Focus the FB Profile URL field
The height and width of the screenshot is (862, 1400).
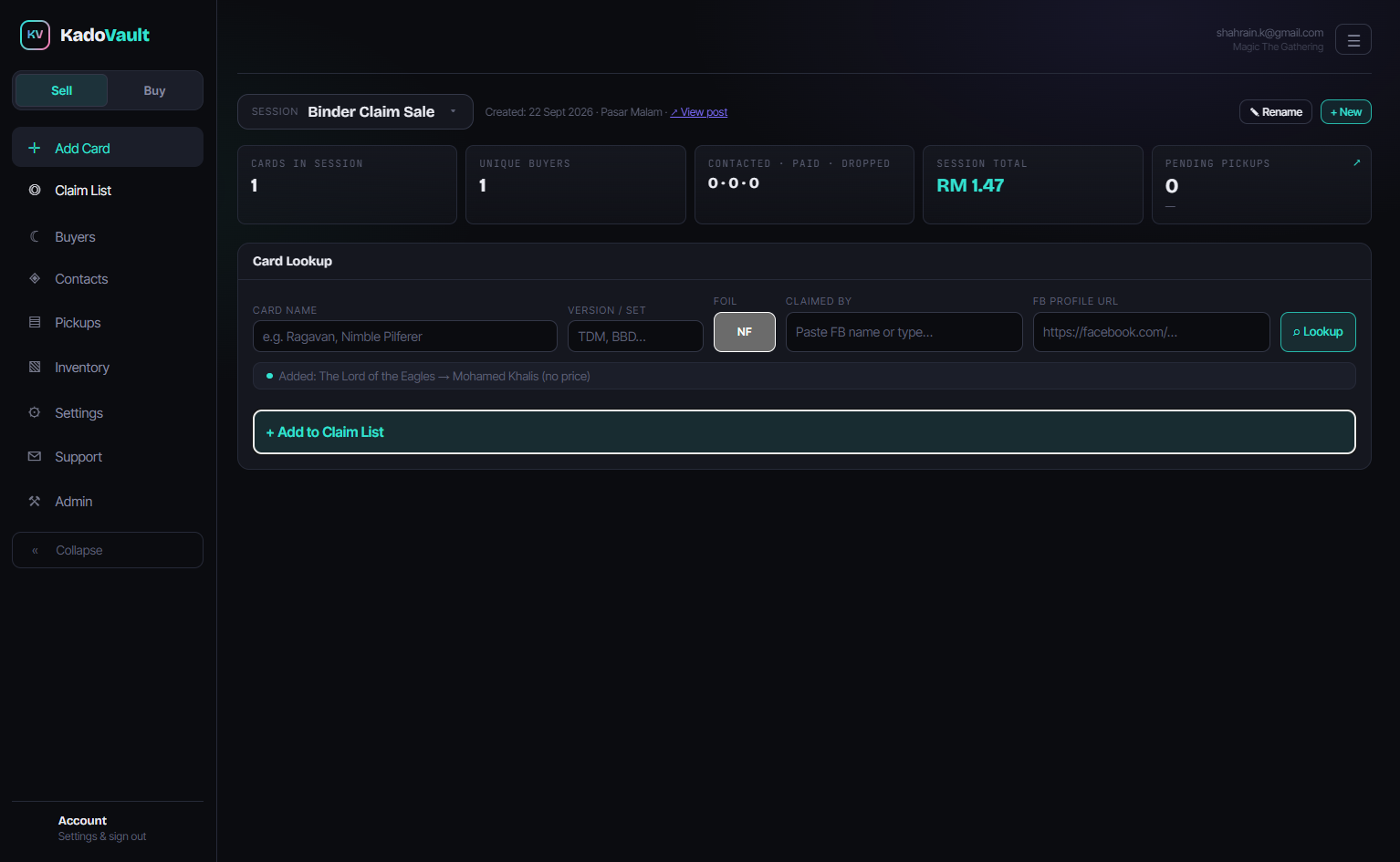tap(1152, 332)
